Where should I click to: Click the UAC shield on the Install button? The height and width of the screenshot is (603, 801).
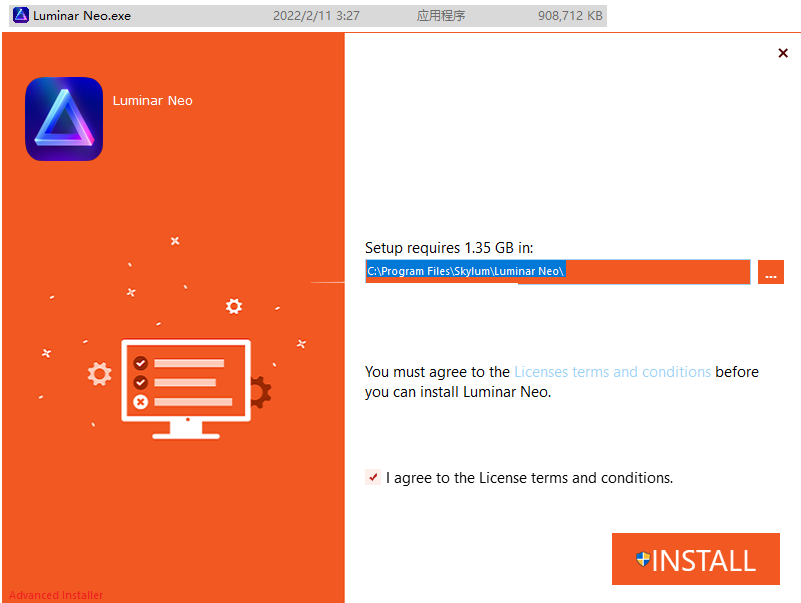643,560
